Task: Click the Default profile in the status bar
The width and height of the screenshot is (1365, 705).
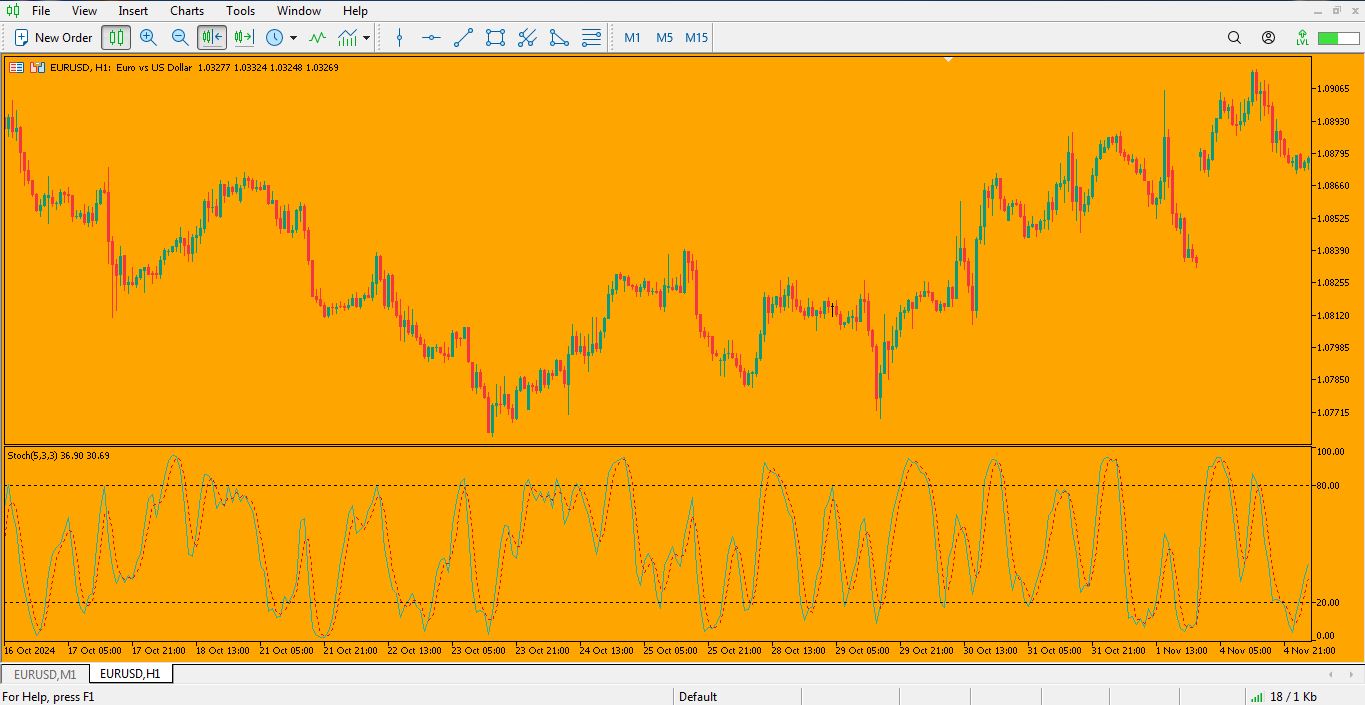Action: tap(697, 696)
